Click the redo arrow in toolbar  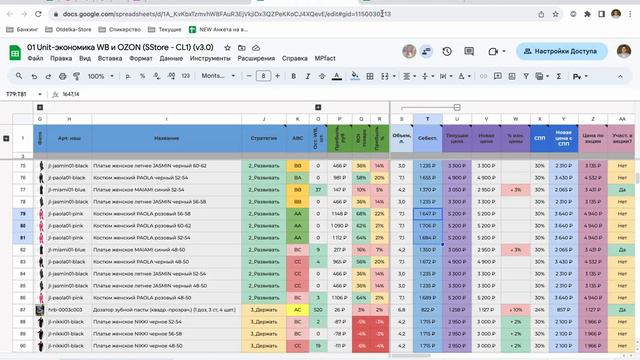click(x=48, y=76)
